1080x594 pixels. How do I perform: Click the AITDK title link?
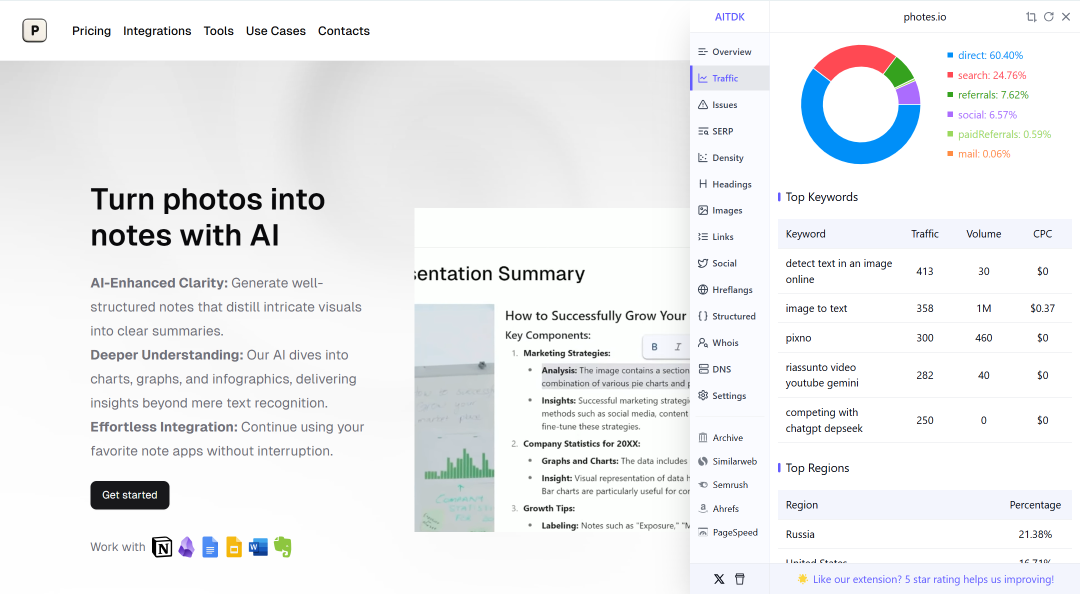(x=729, y=17)
